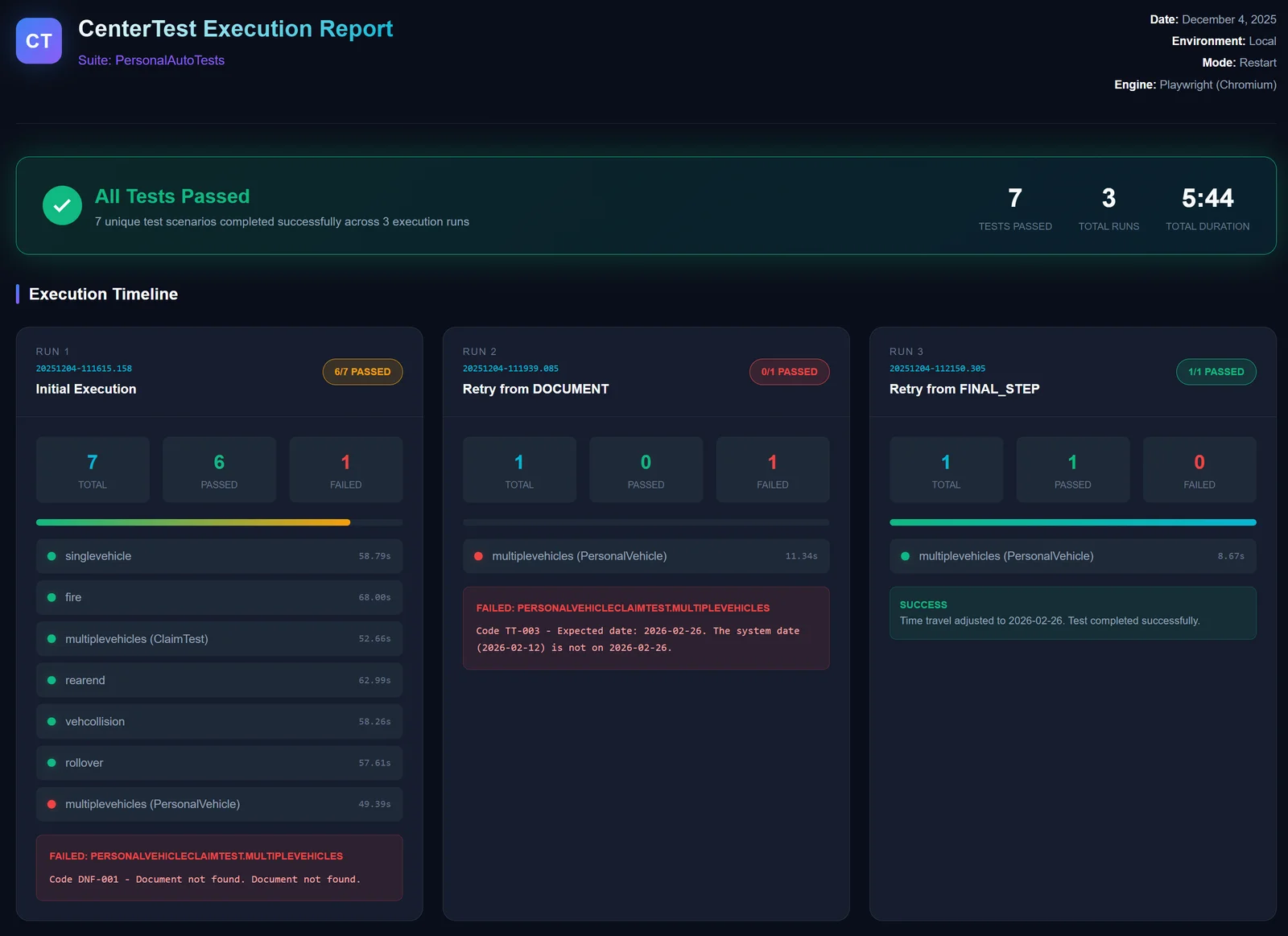
Task: Click the status dot beside rollover
Action: click(52, 763)
